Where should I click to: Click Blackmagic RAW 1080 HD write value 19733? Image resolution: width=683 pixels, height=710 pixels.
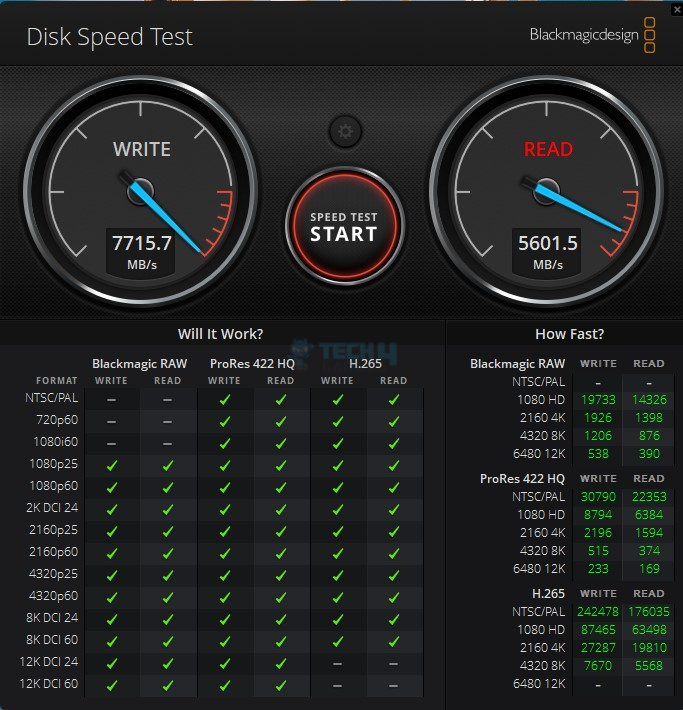pyautogui.click(x=598, y=400)
